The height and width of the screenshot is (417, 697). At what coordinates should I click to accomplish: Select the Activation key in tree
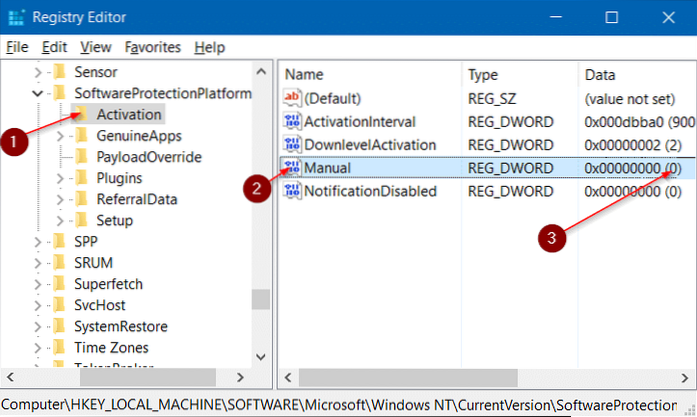129,114
